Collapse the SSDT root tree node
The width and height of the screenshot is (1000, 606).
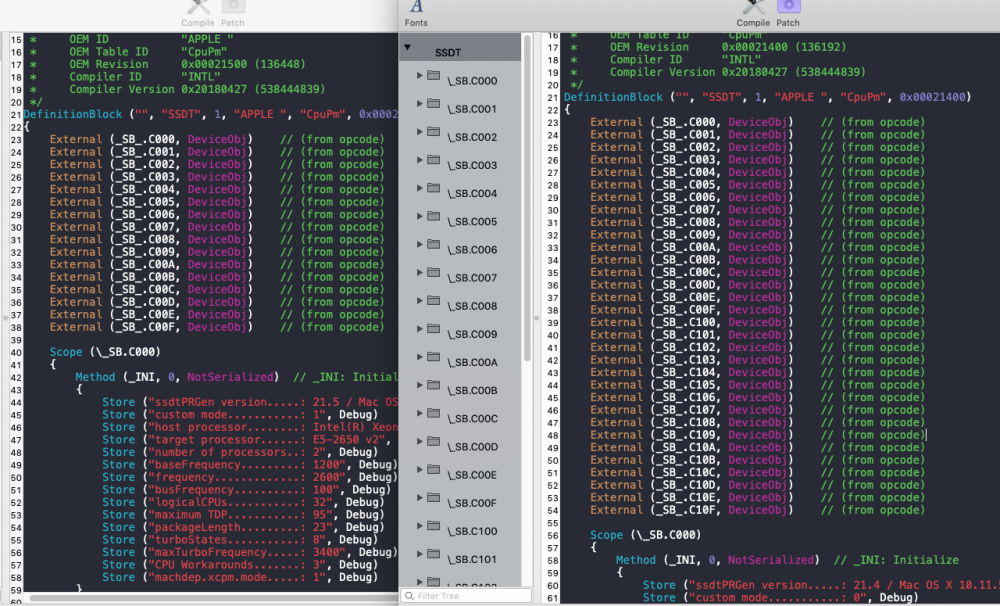407,48
